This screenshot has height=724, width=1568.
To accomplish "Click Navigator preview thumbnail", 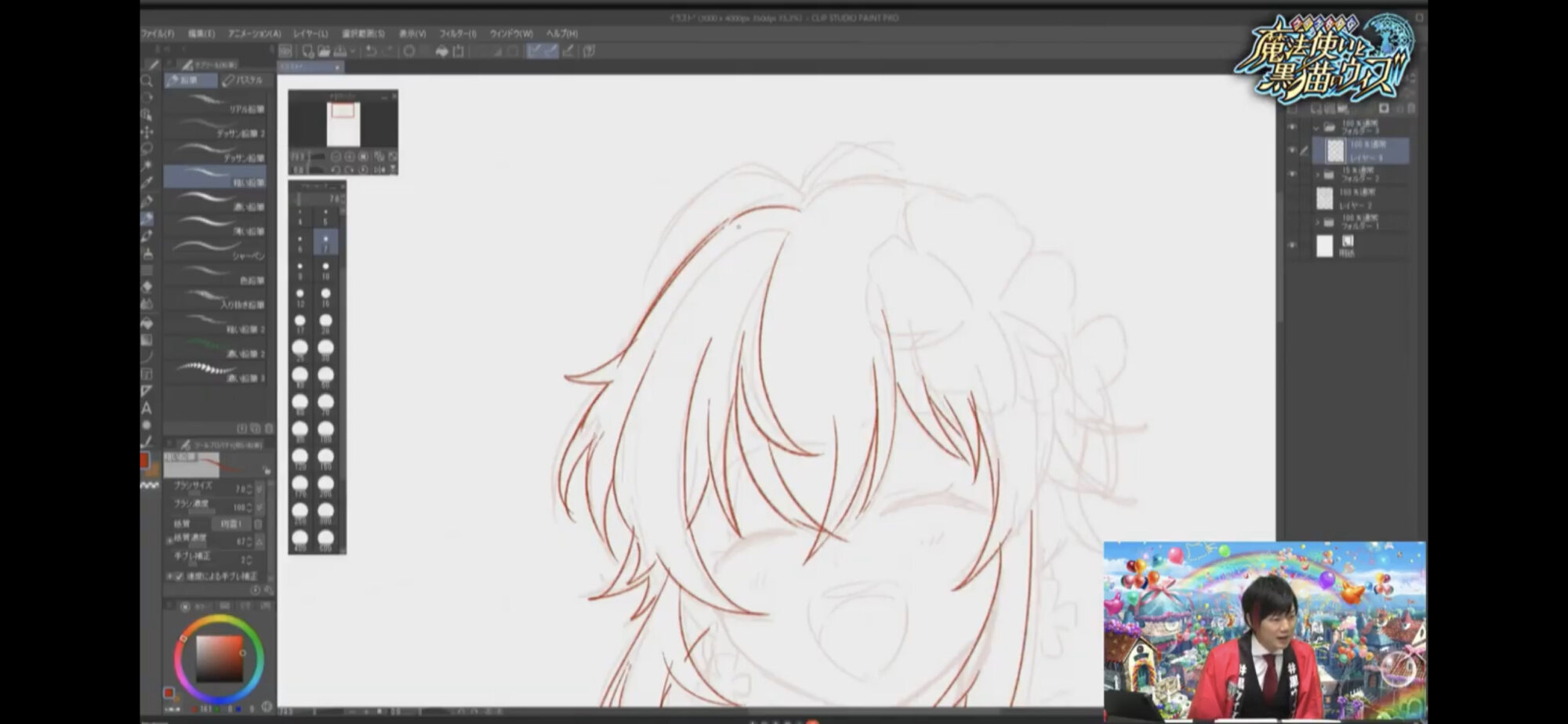I will click(x=343, y=124).
